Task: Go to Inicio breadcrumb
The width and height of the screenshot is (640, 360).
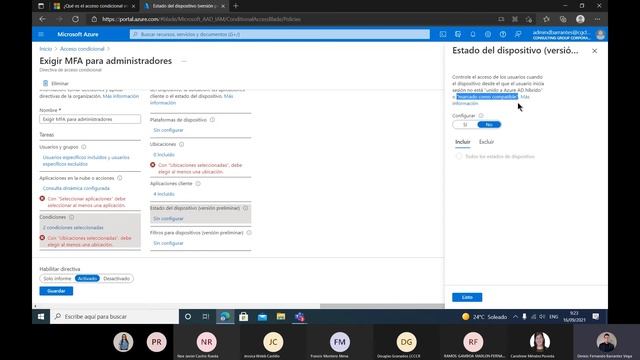Action: coord(46,49)
